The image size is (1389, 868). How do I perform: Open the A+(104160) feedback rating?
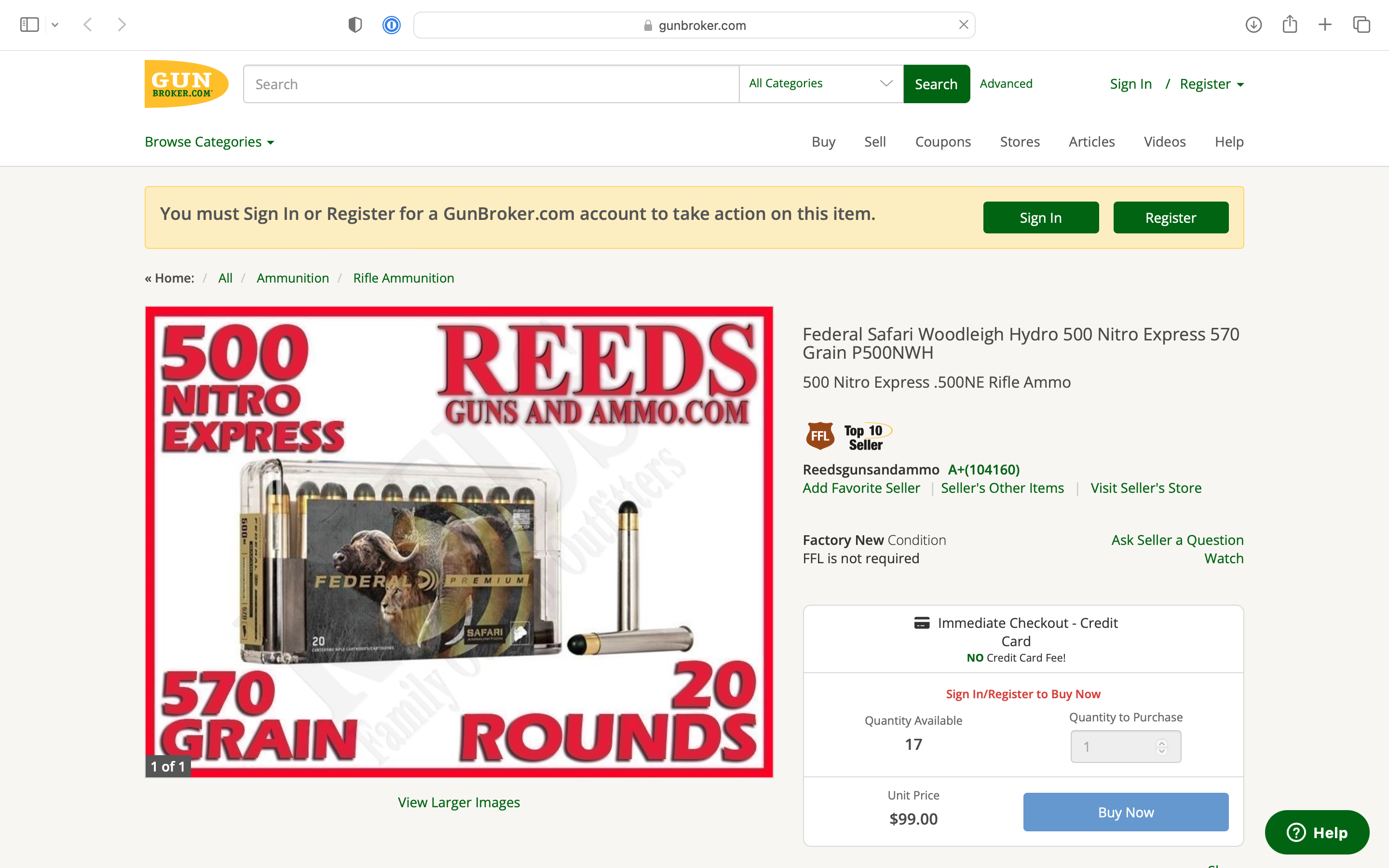(983, 470)
